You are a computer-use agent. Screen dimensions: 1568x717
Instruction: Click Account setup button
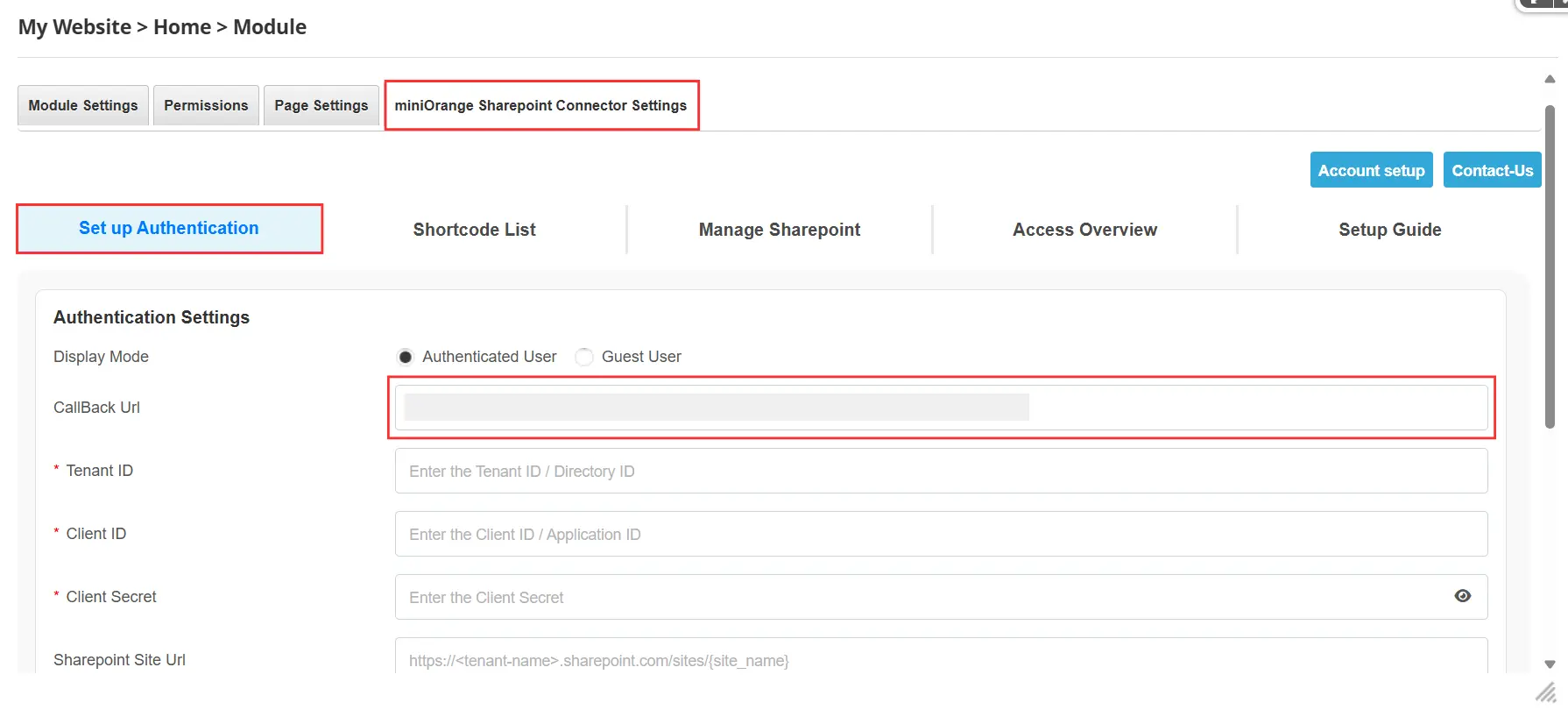(x=1372, y=170)
